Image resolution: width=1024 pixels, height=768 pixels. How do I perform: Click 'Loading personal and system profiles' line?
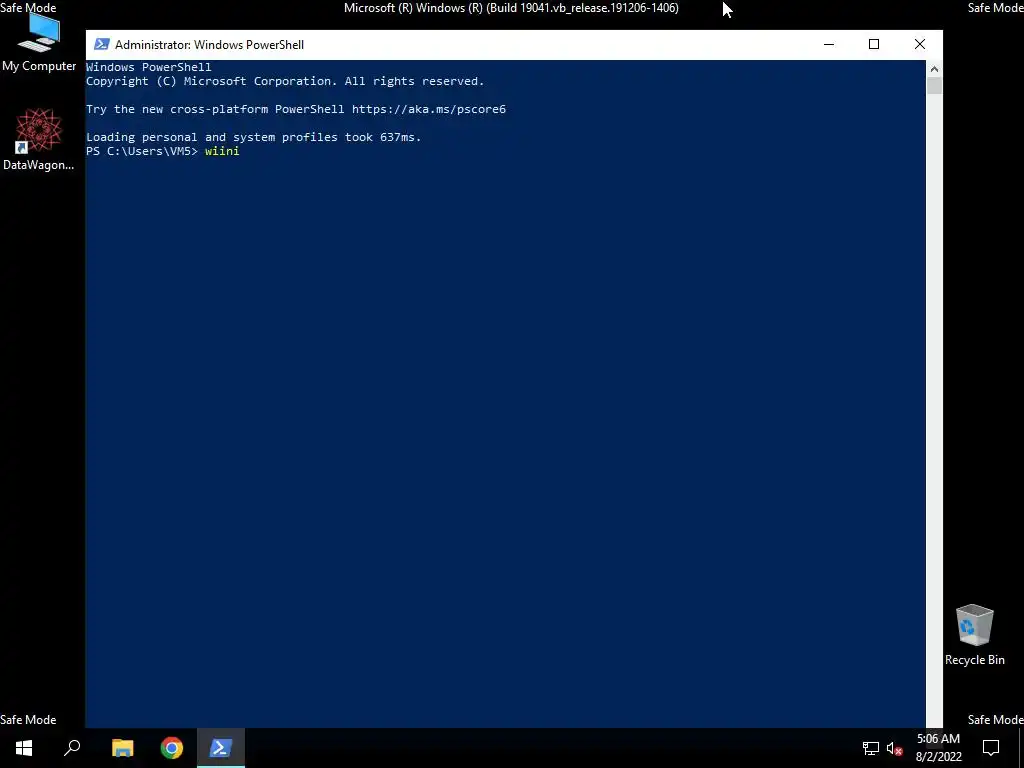pyautogui.click(x=254, y=137)
